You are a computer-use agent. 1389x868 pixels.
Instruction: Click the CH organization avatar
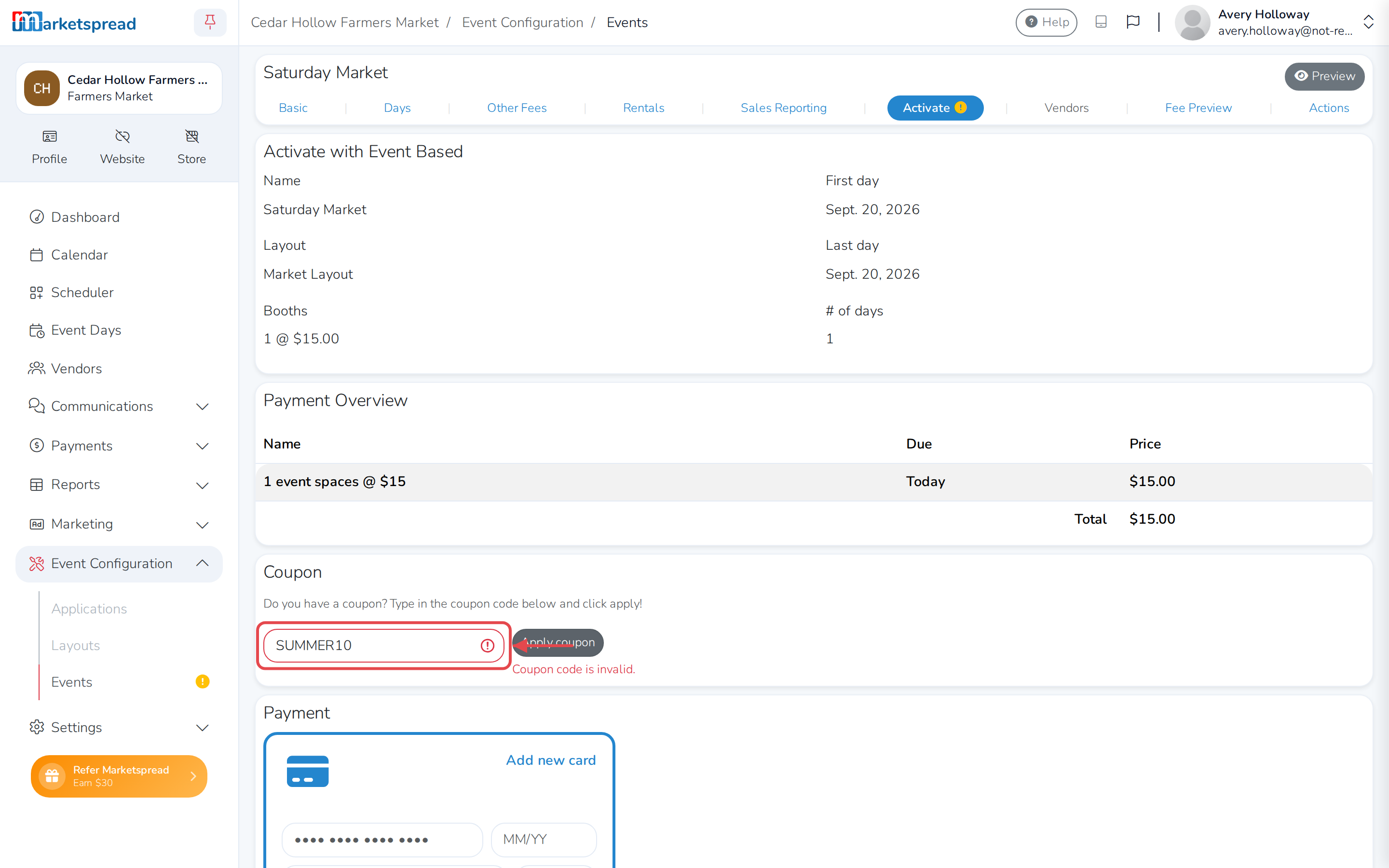[x=42, y=88]
